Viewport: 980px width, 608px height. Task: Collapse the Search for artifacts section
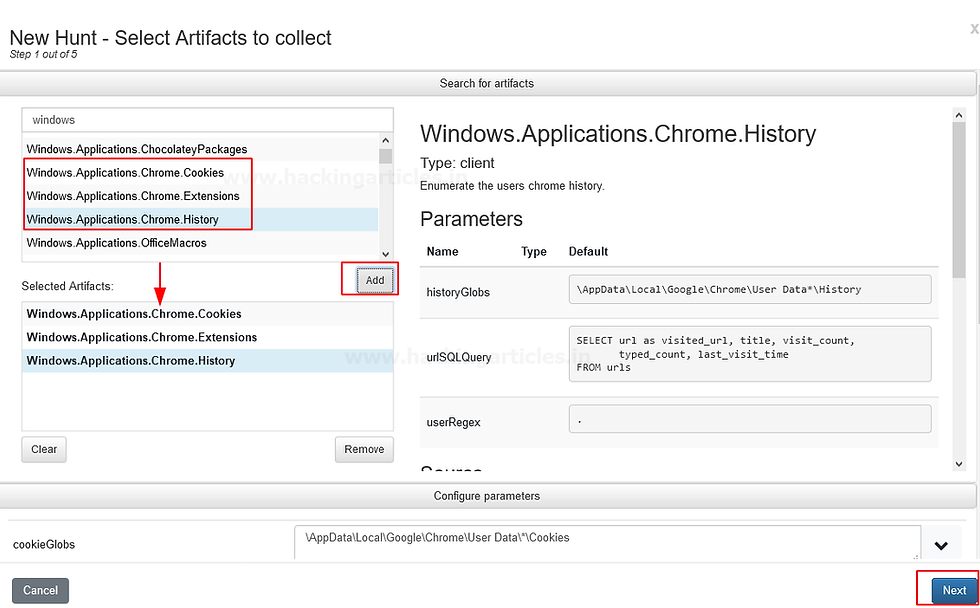coord(487,83)
